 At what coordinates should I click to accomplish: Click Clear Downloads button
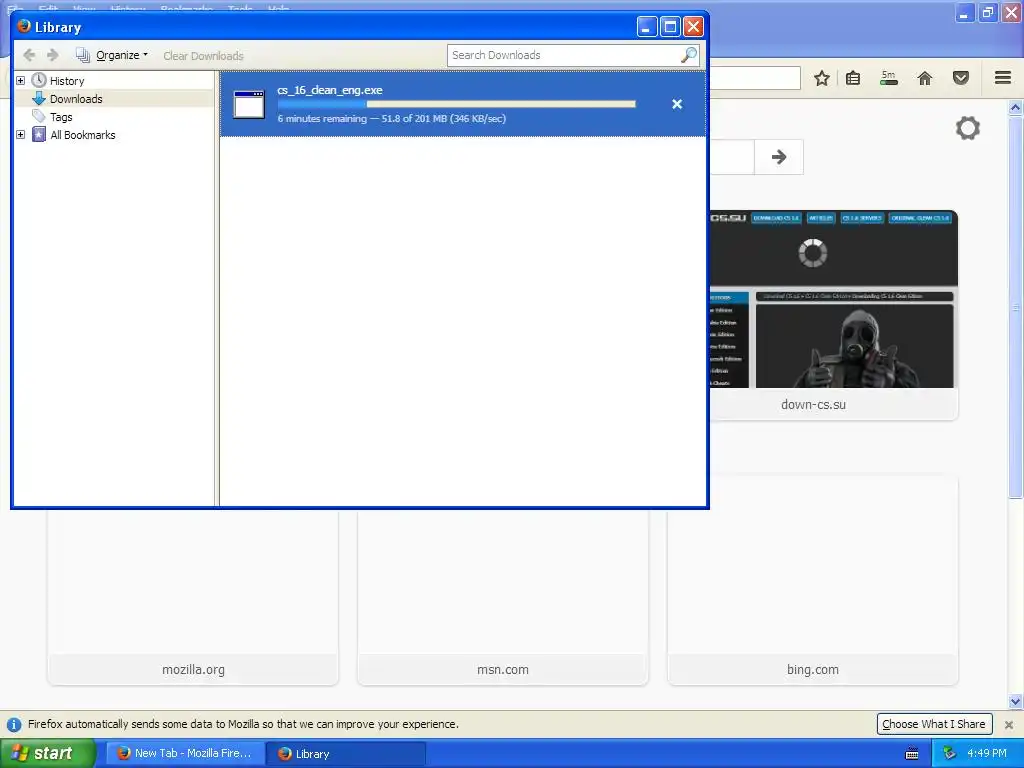(203, 56)
